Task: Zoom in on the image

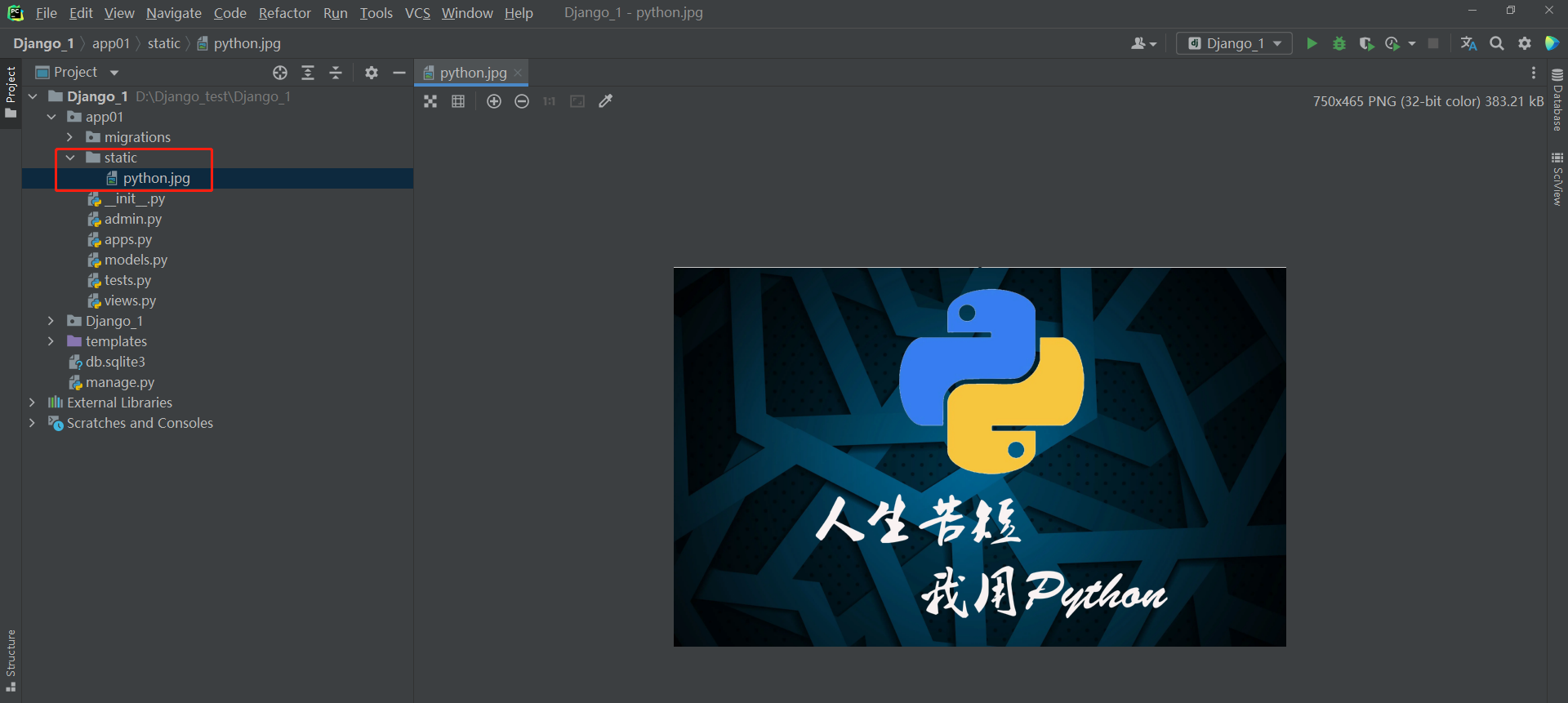Action: (x=494, y=101)
